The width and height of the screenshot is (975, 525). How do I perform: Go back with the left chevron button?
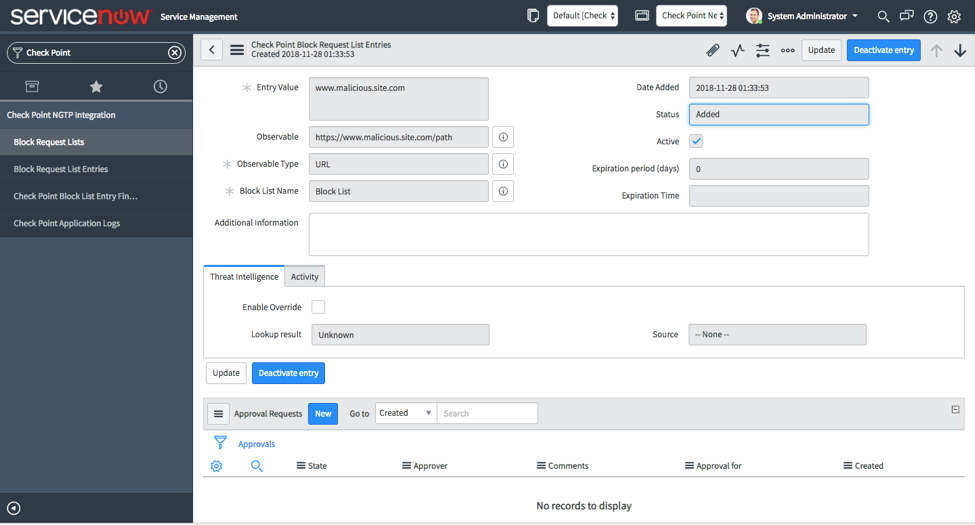211,50
